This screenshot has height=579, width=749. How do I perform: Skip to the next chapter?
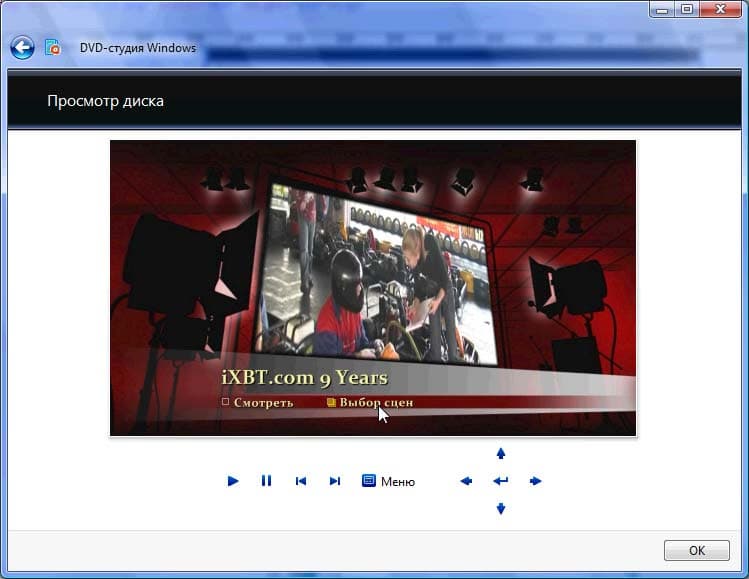pos(335,481)
